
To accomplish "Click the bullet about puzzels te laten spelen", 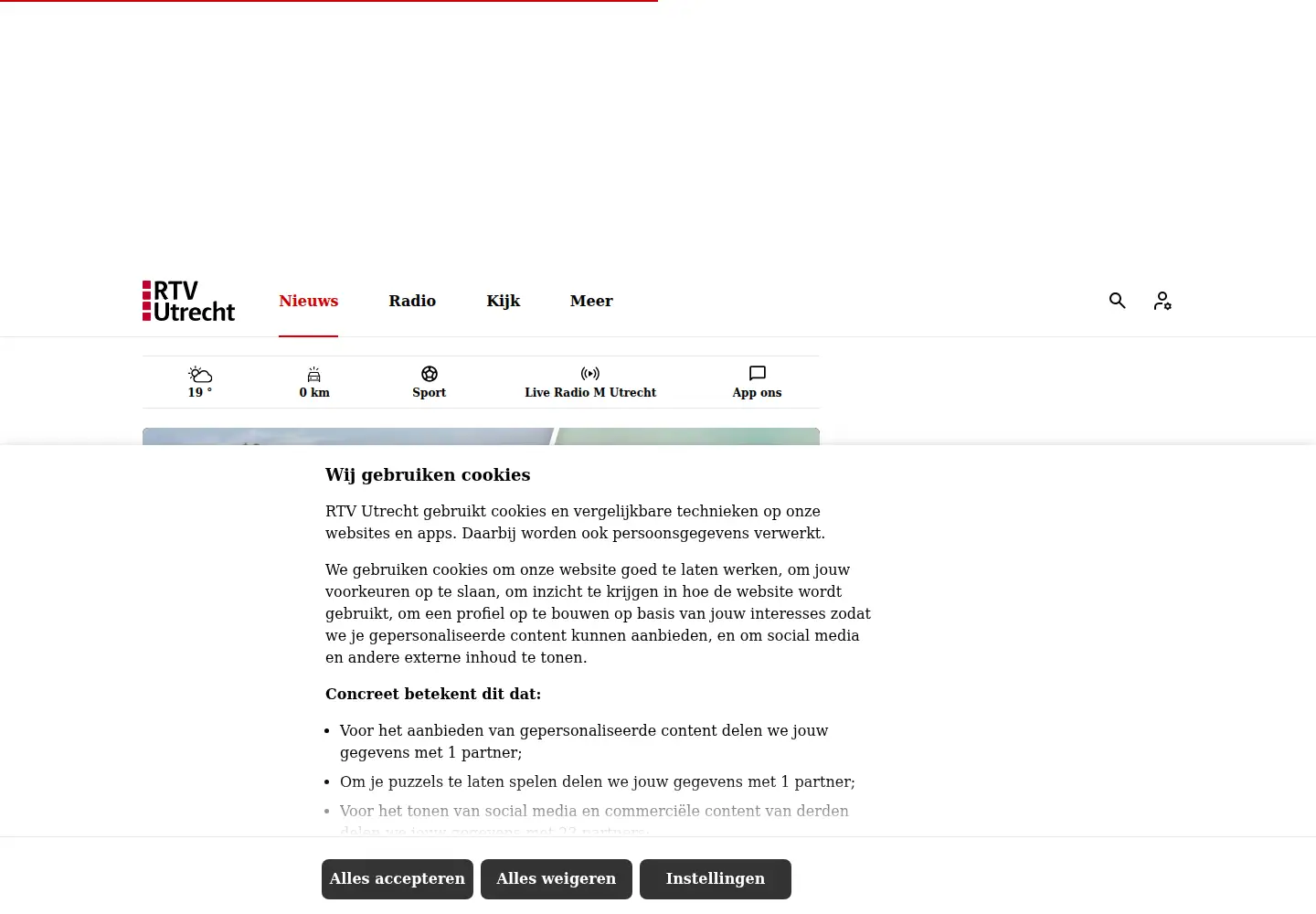I will (598, 781).
